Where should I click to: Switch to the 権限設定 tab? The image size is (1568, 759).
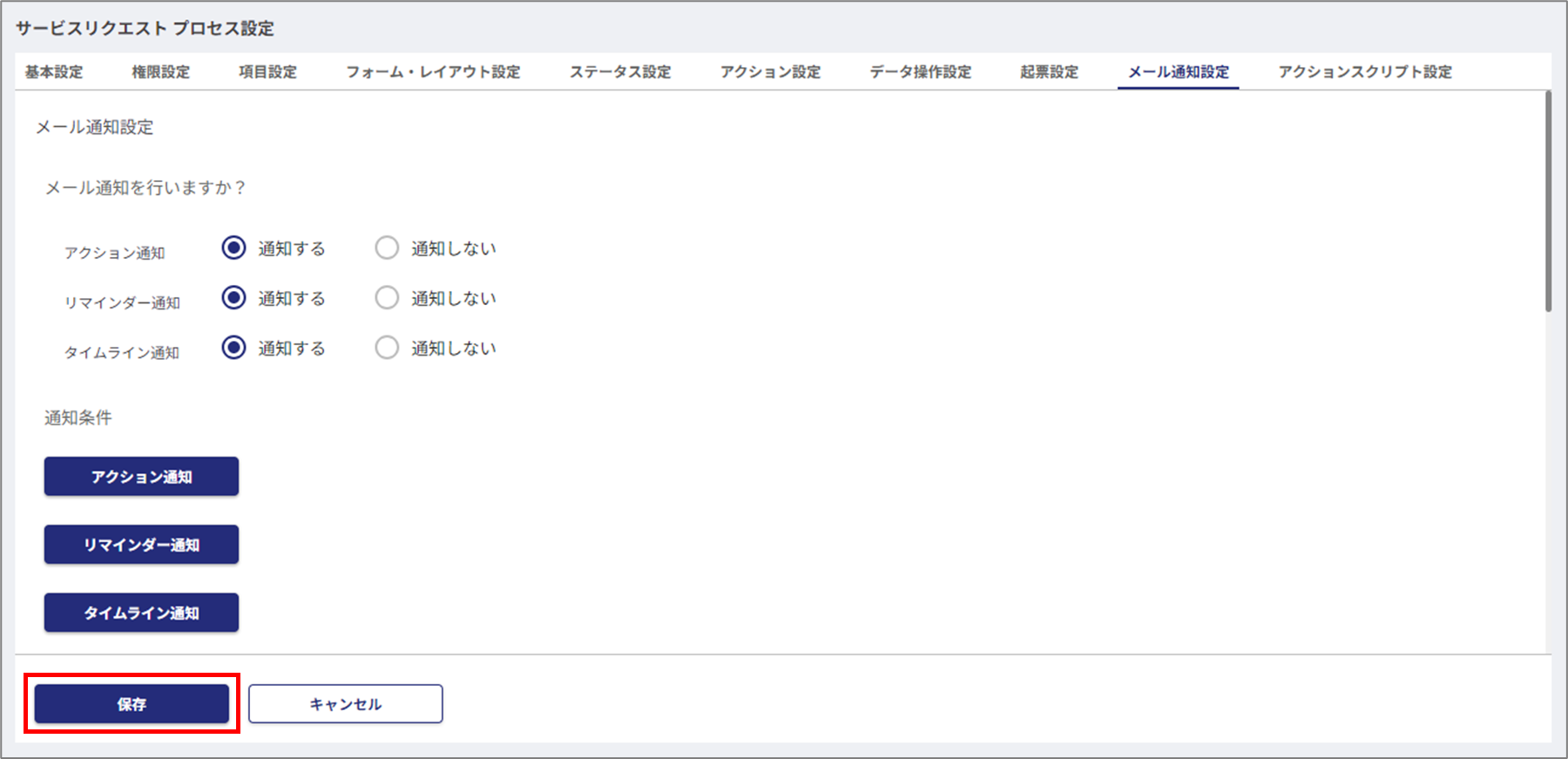160,72
